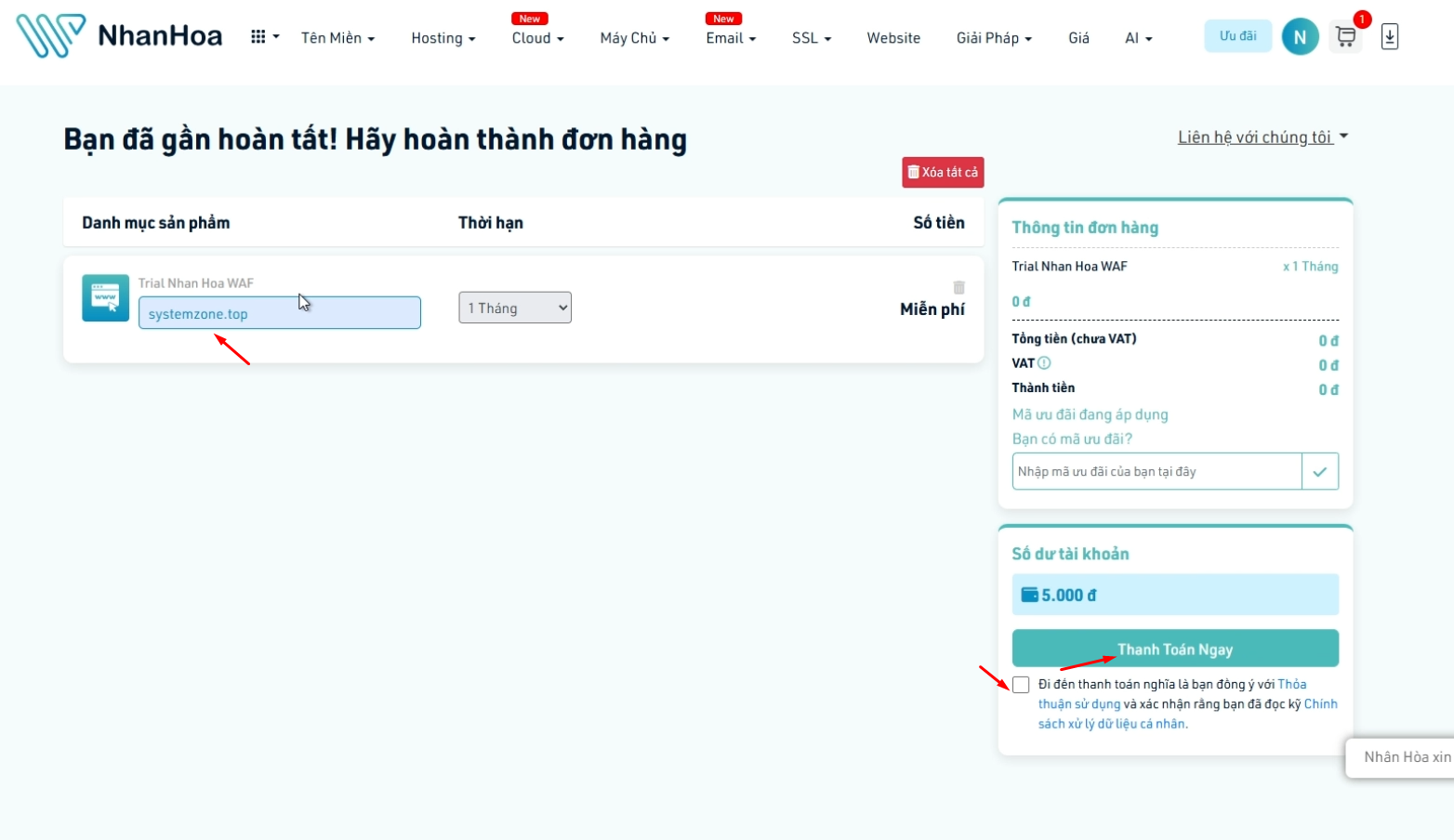This screenshot has width=1454, height=840.
Task: Click the Ưu đãi button
Action: [x=1237, y=36]
